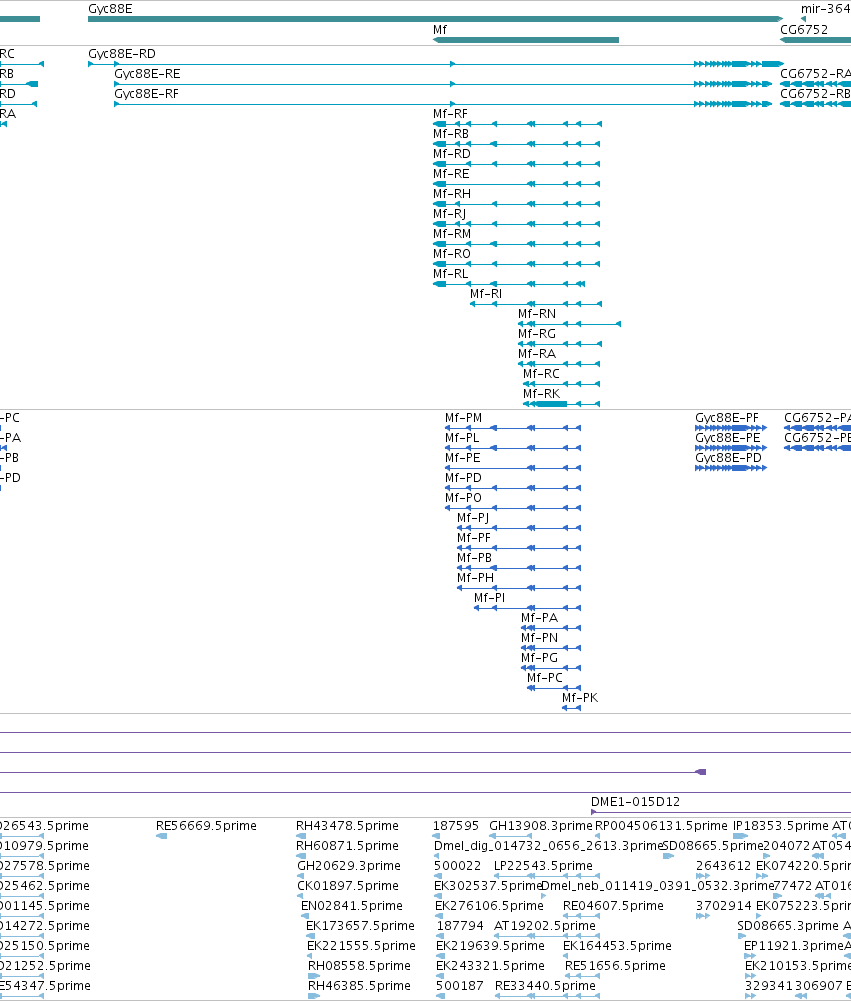This screenshot has height=1001, width=851.
Task: Click the purple feature end block
Action: (701, 772)
